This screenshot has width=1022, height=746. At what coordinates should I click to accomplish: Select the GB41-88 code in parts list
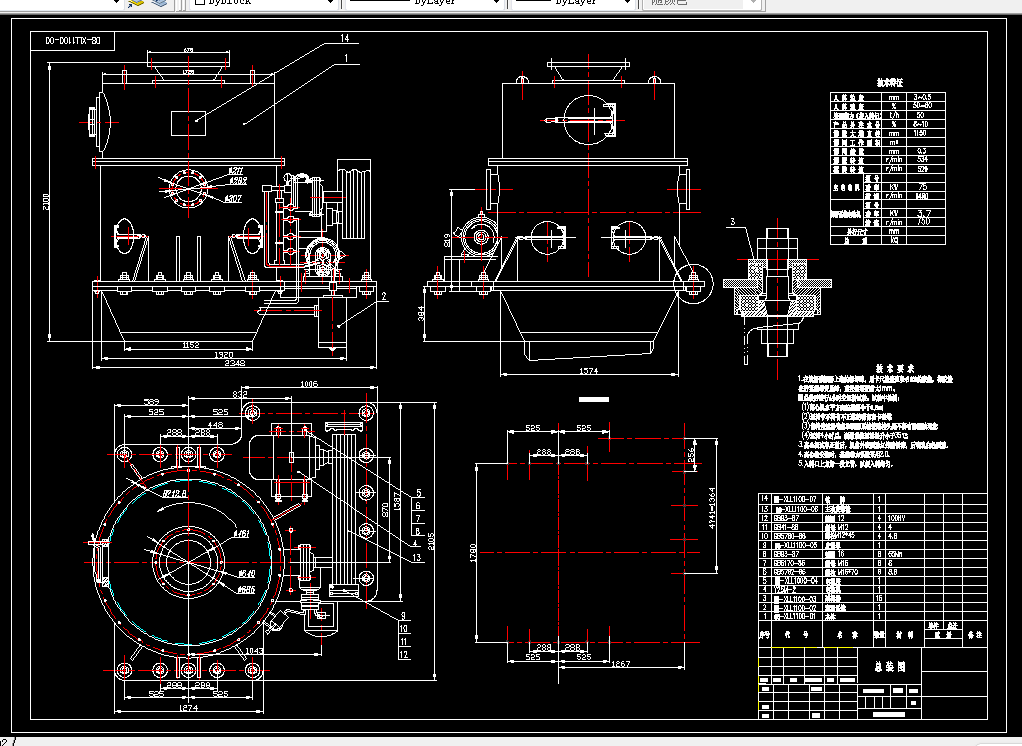point(785,527)
